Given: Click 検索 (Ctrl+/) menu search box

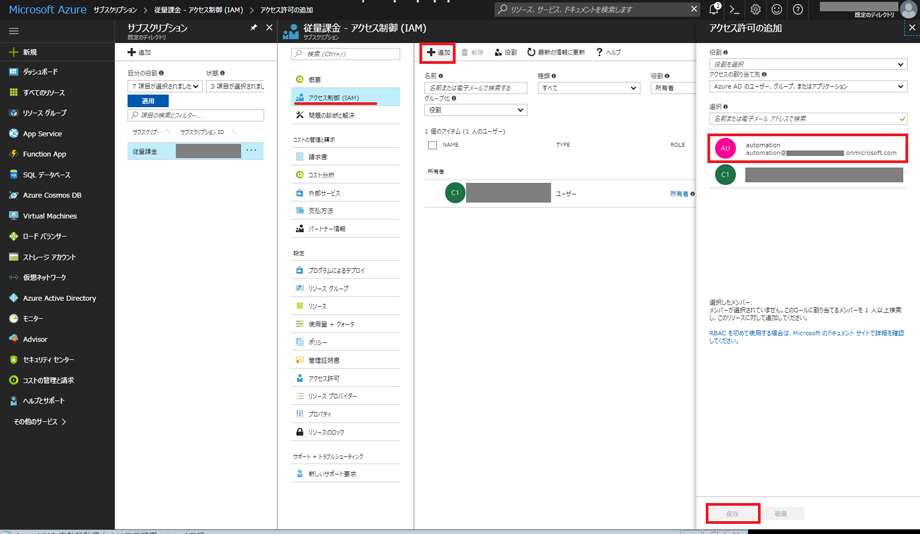Looking at the screenshot, I should (x=346, y=53).
